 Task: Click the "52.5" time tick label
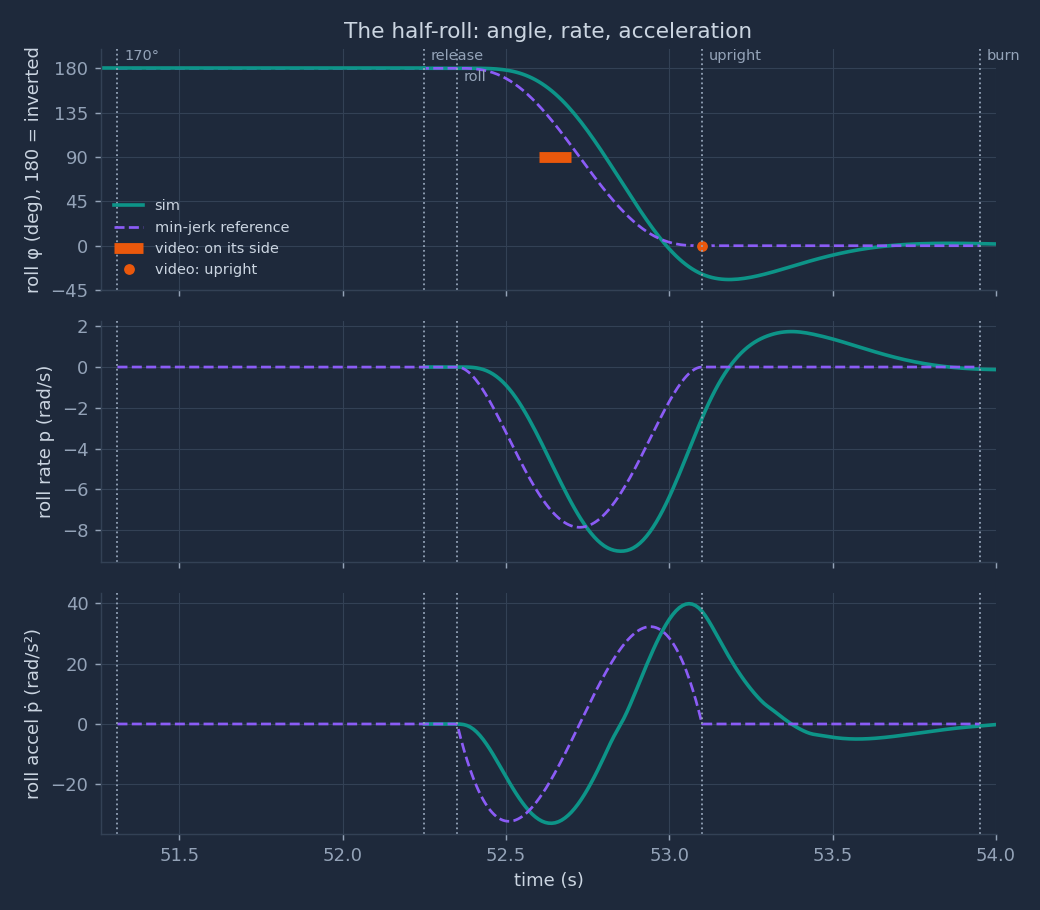[x=506, y=855]
